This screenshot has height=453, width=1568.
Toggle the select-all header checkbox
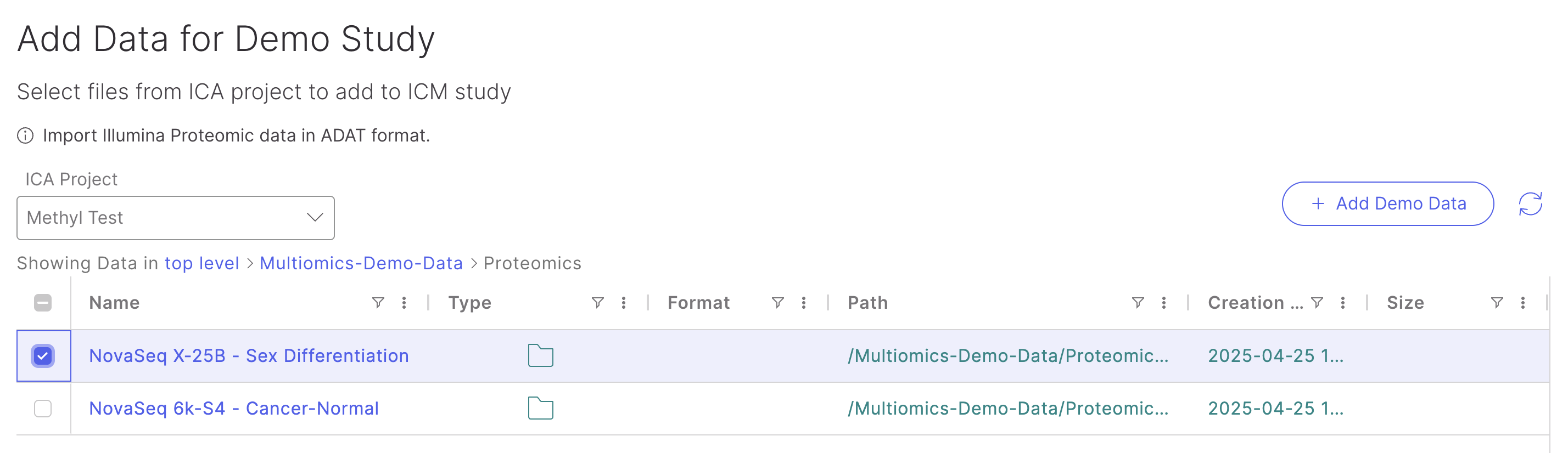coord(43,303)
